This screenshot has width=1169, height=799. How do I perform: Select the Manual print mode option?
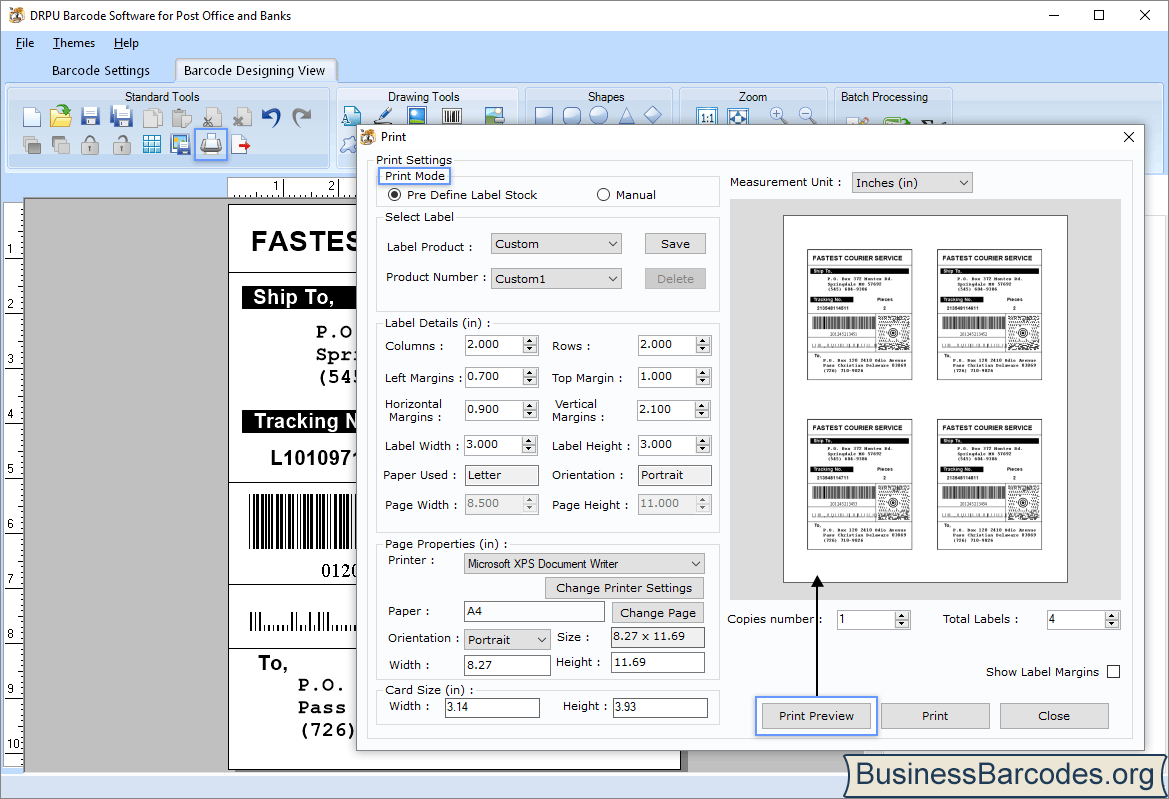(x=603, y=195)
